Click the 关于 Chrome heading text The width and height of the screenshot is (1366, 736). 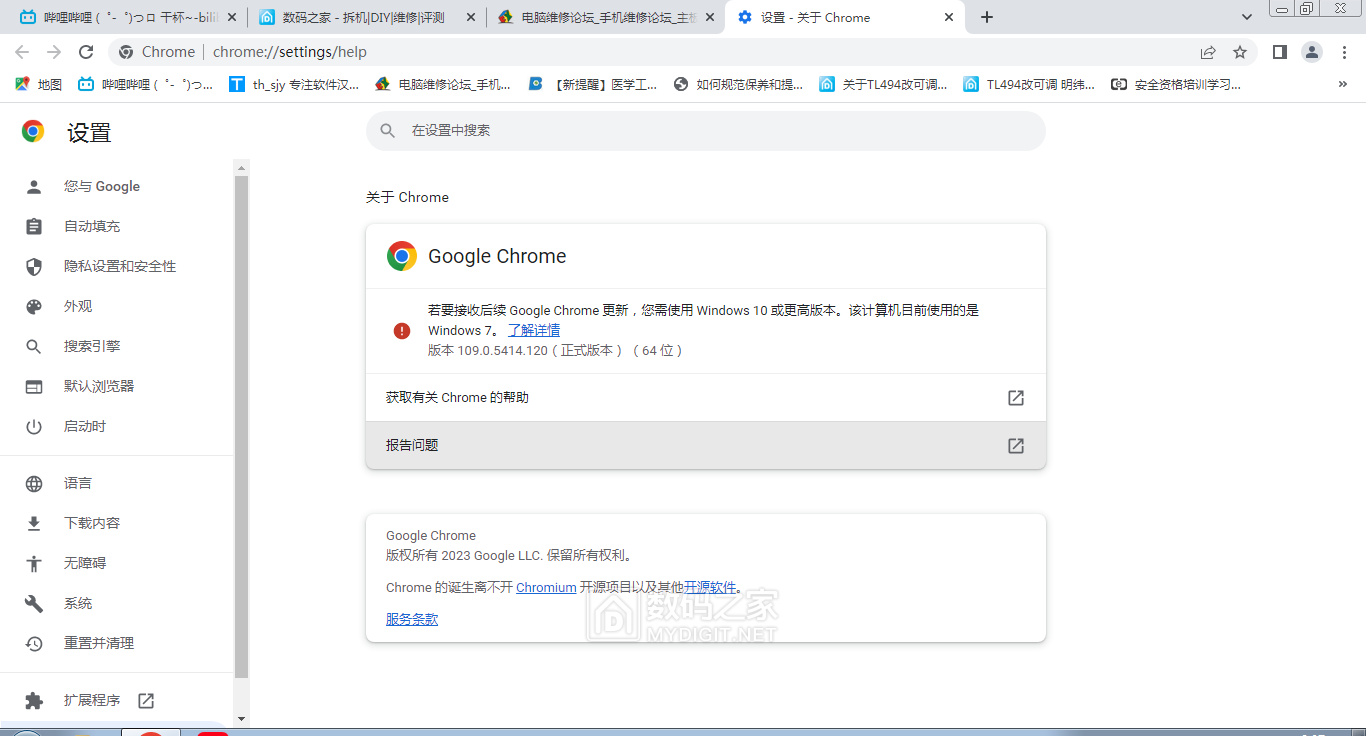tap(407, 197)
